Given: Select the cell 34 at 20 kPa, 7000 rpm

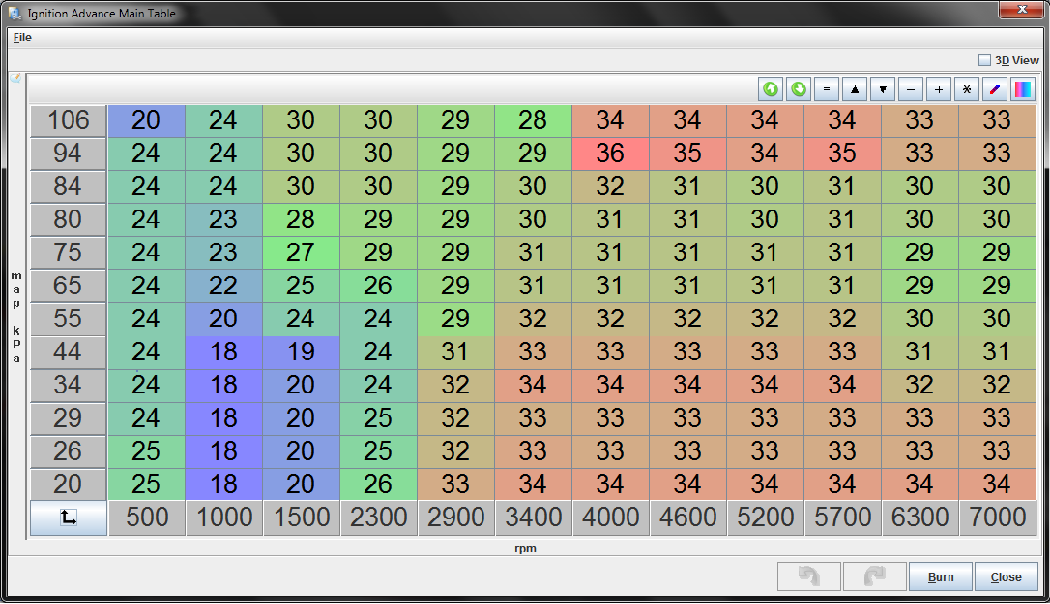Looking at the screenshot, I should 998,485.
